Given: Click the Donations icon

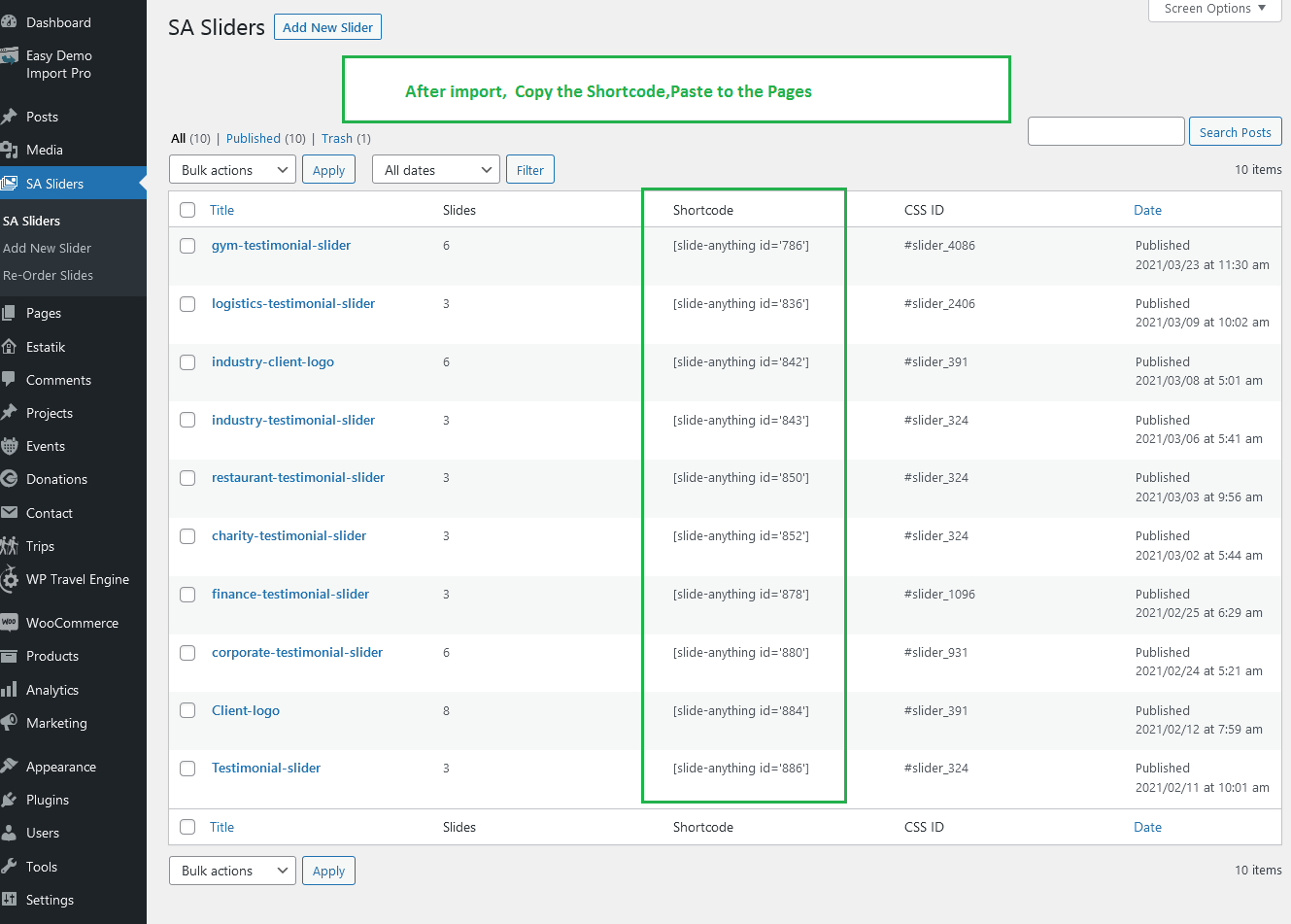Looking at the screenshot, I should point(9,479).
